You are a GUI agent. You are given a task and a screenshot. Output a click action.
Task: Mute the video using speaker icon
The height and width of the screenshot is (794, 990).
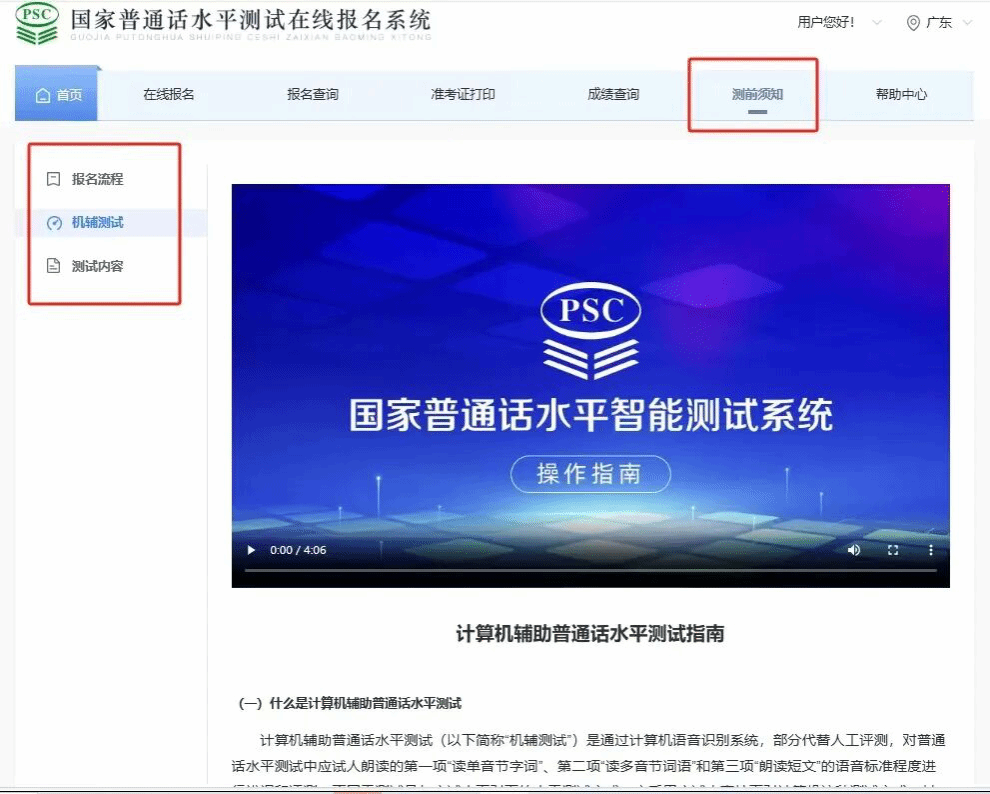point(854,550)
